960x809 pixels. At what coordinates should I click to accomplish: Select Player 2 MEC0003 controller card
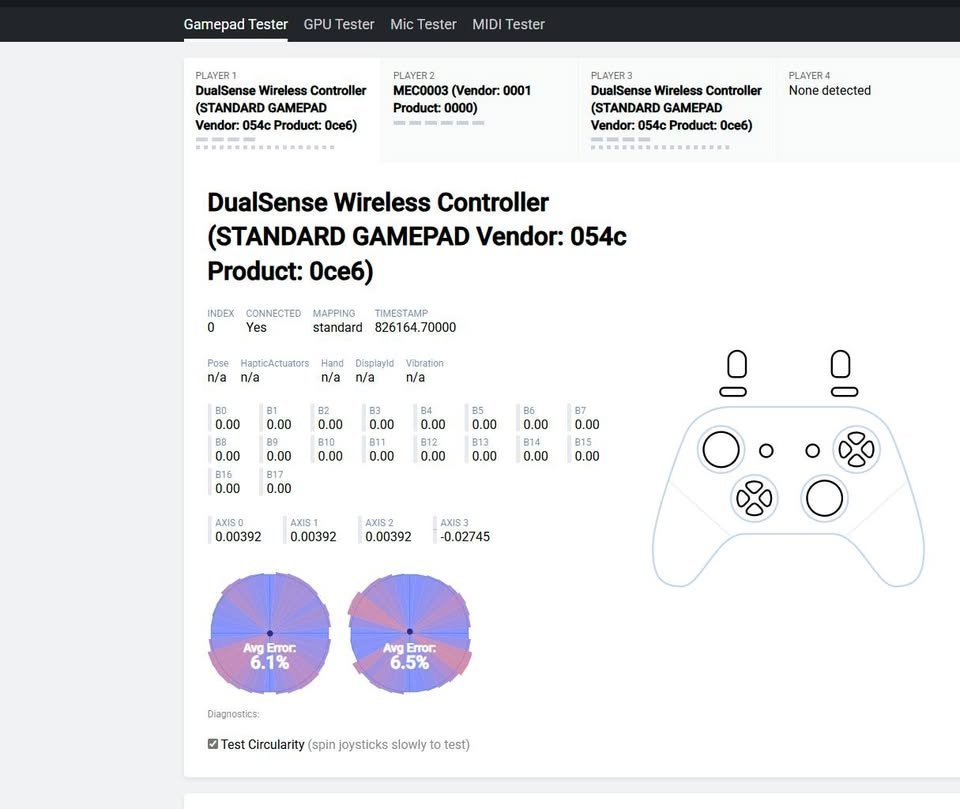pos(479,110)
